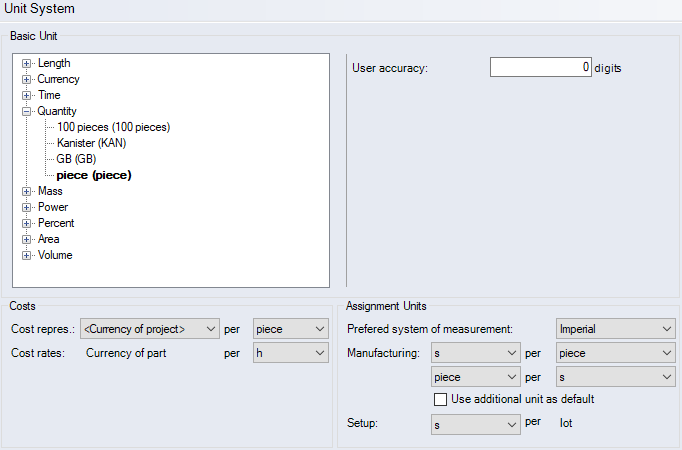Select Kanister (KAN) in the tree
The width and height of the screenshot is (682, 450).
tap(91, 143)
